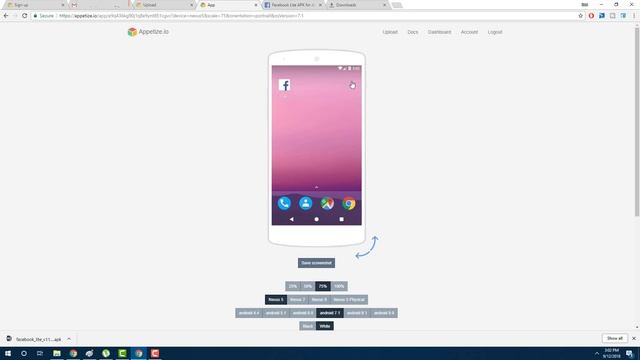Open the red taskbar app icon
640x360 pixels.
(155, 353)
